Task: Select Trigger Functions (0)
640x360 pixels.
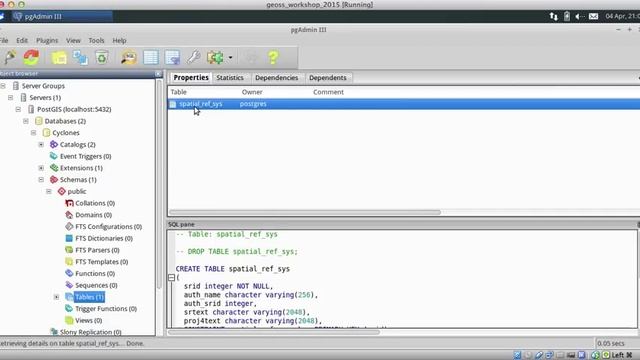Action: point(106,309)
